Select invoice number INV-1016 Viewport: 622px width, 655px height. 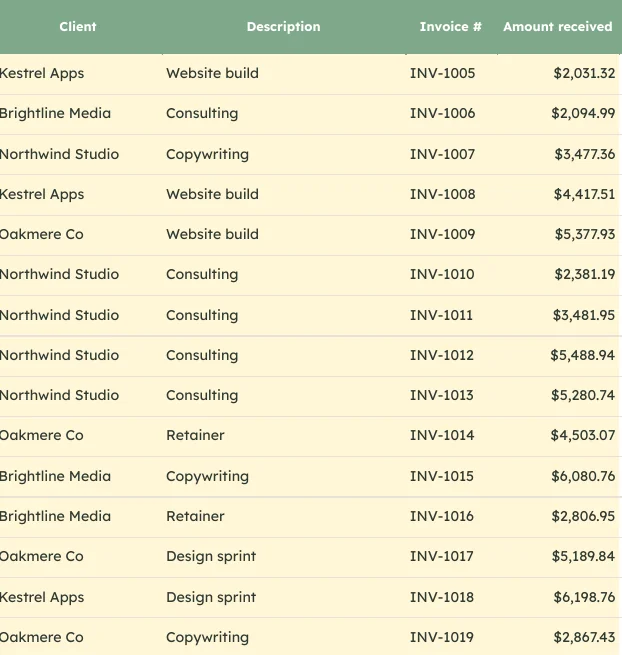click(x=442, y=516)
